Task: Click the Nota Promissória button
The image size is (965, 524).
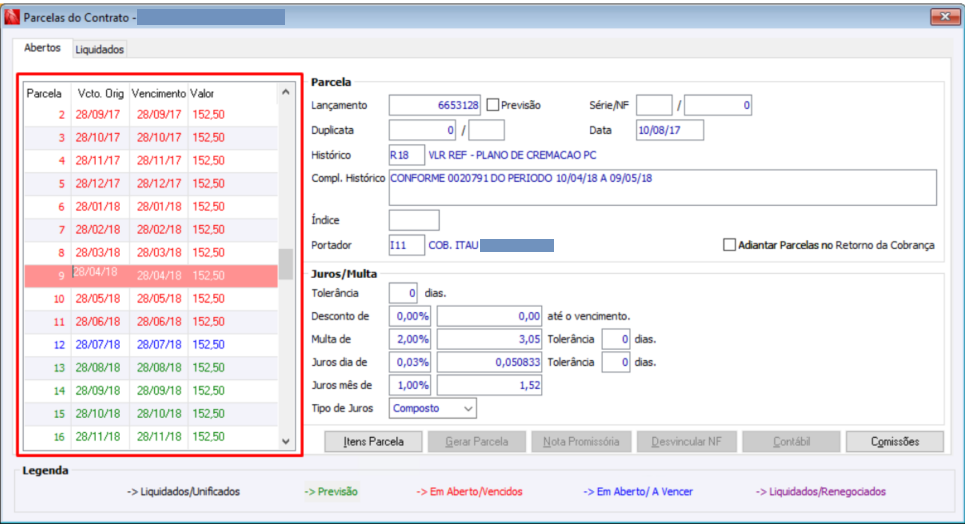Action: click(x=581, y=441)
